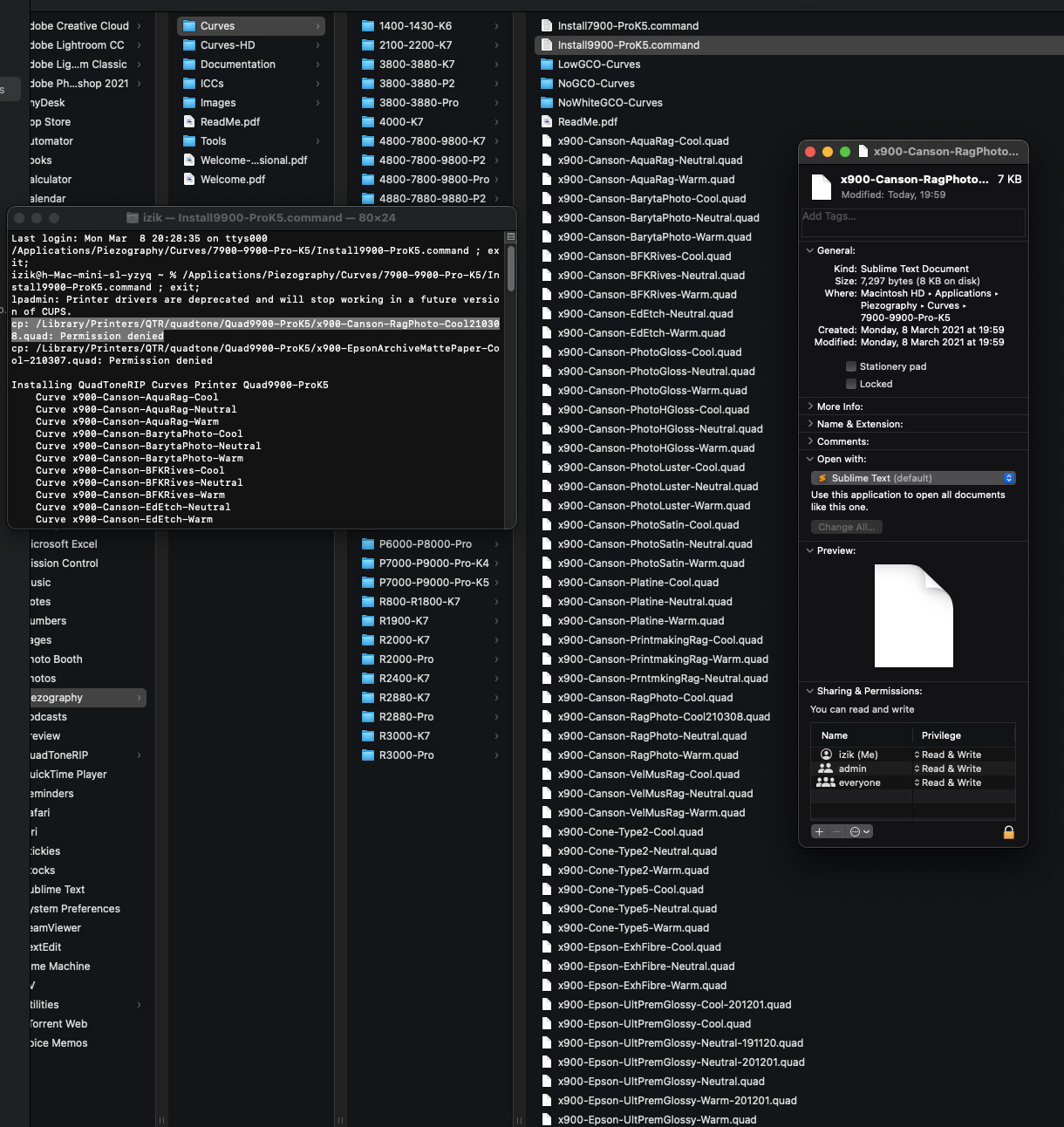Click the LowGCO-Curves folder icon
This screenshot has width=1064, height=1127.
tap(547, 65)
